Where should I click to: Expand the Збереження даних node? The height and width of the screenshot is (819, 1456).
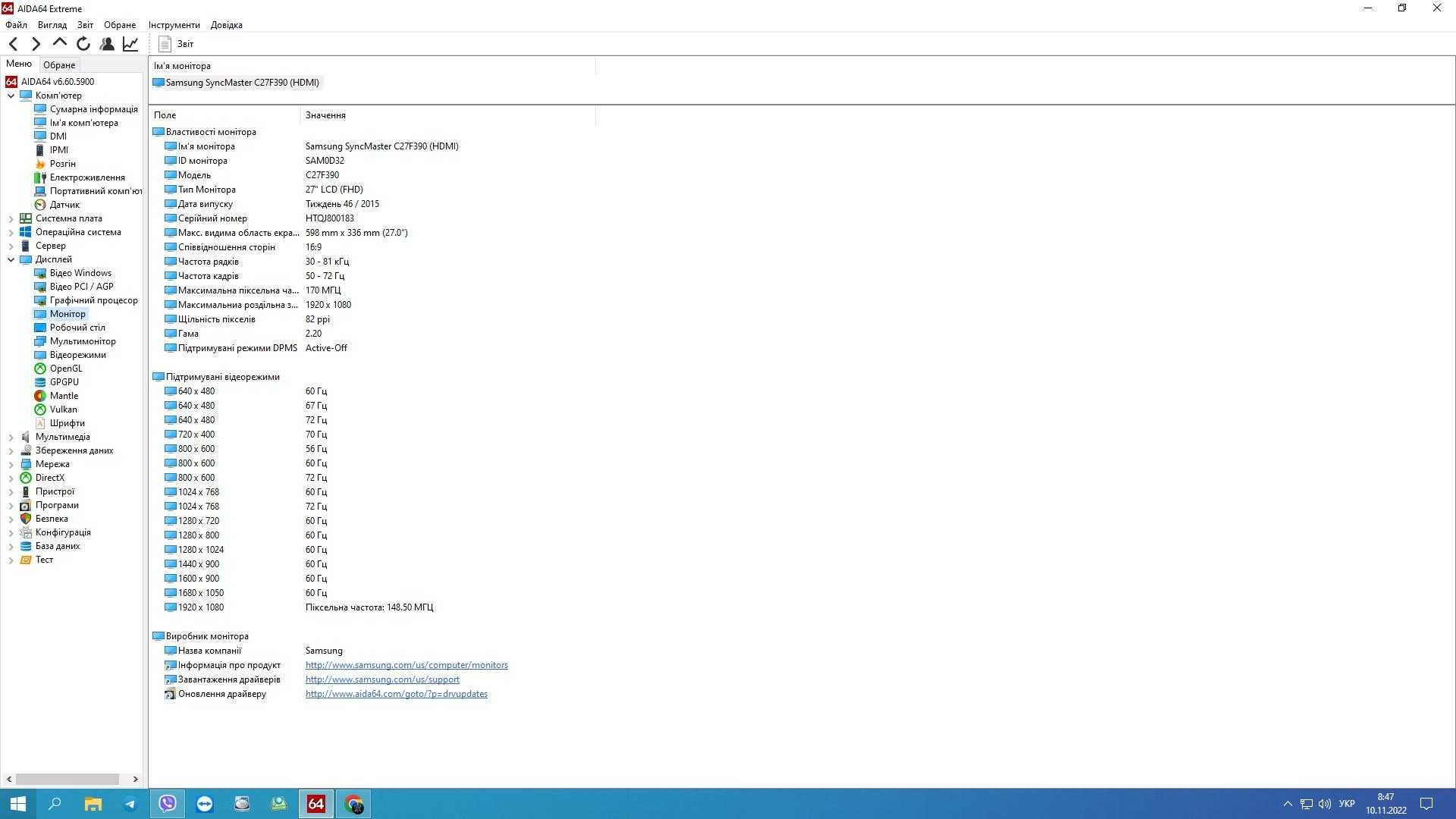(11, 450)
